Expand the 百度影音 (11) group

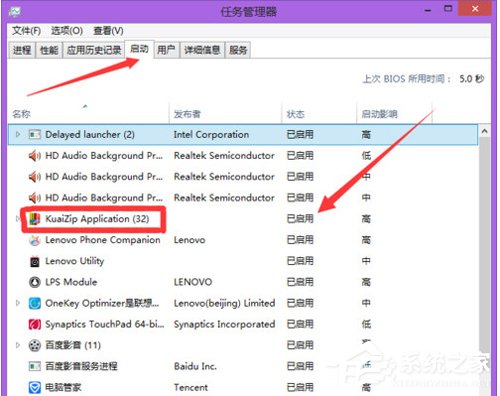[x=18, y=345]
